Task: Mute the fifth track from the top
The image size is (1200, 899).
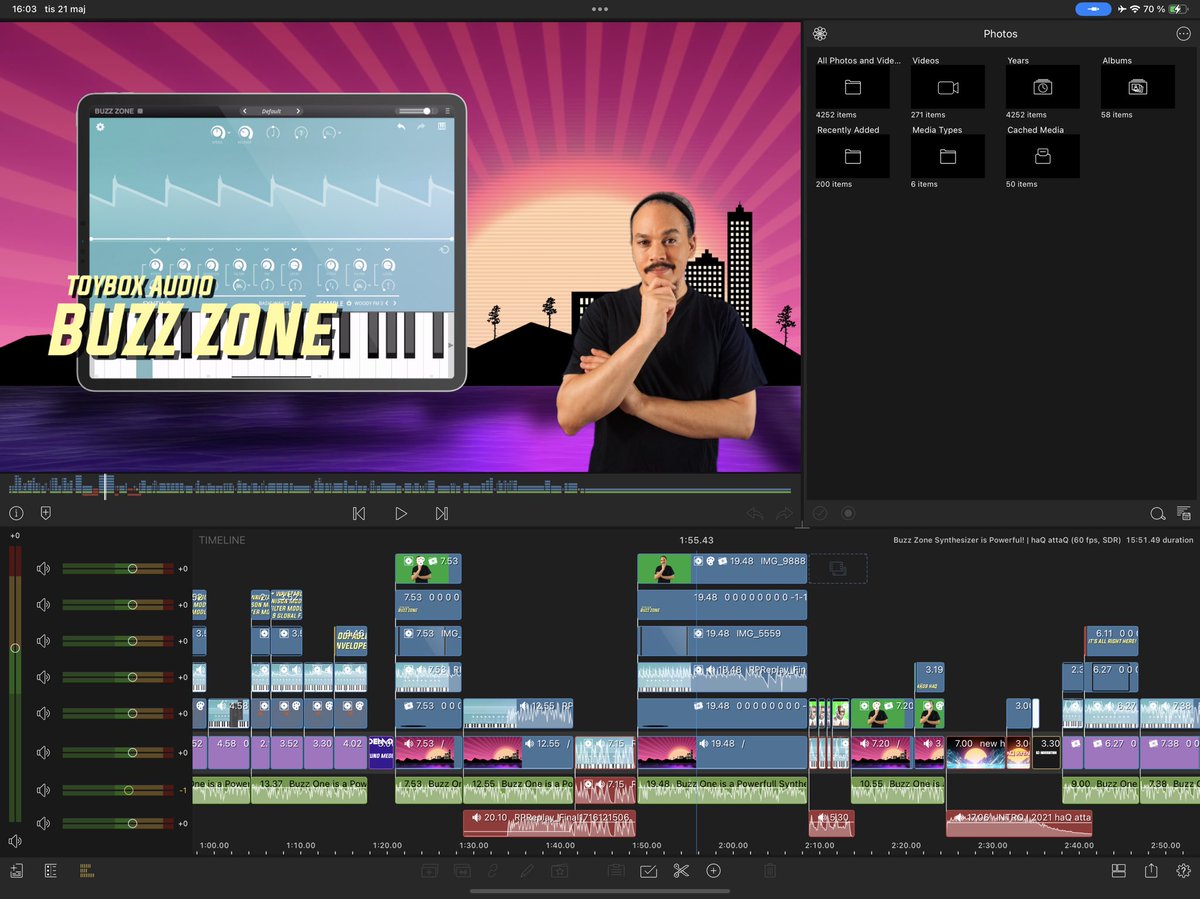Action: point(43,713)
